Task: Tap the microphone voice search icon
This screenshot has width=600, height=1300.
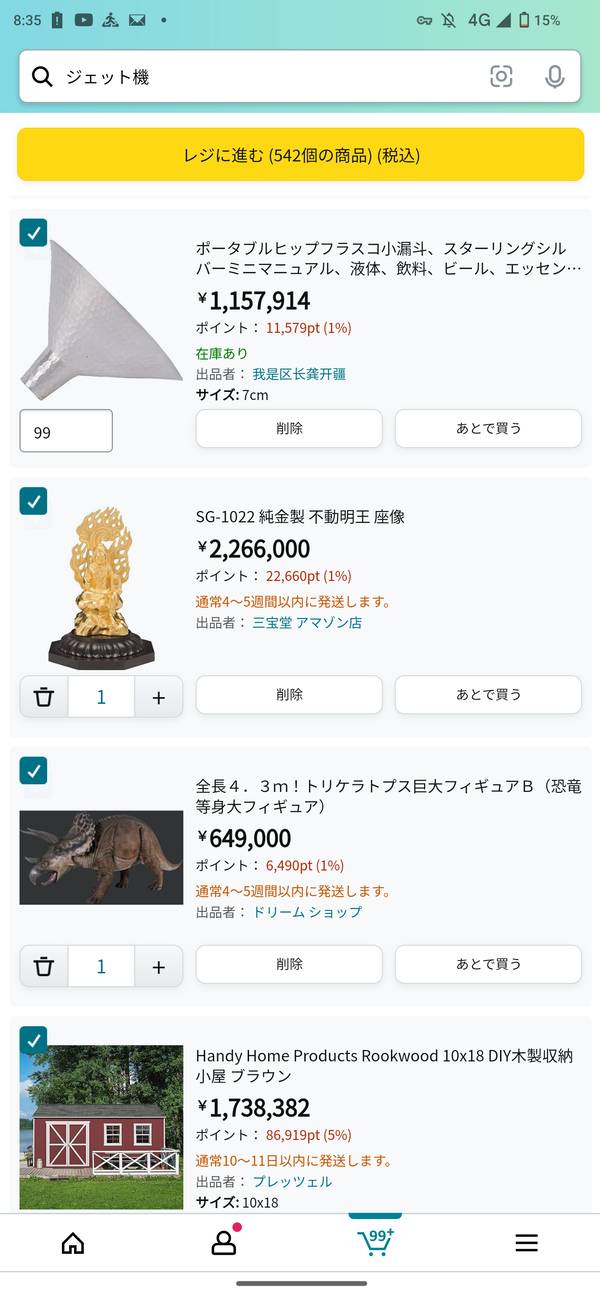Action: click(555, 77)
